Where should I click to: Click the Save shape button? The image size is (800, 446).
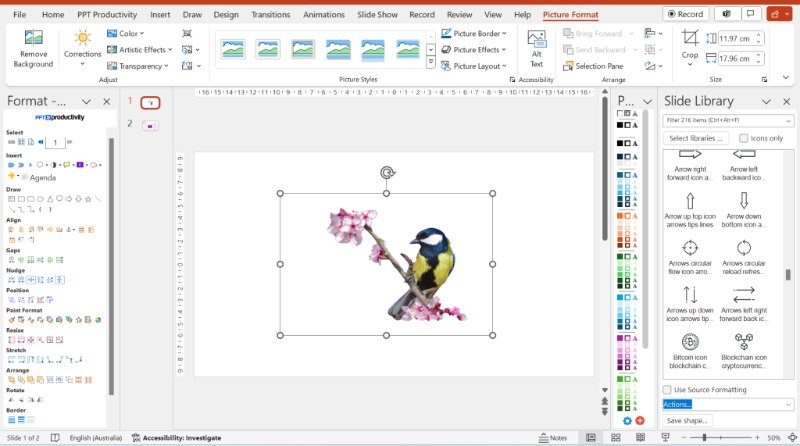point(687,421)
